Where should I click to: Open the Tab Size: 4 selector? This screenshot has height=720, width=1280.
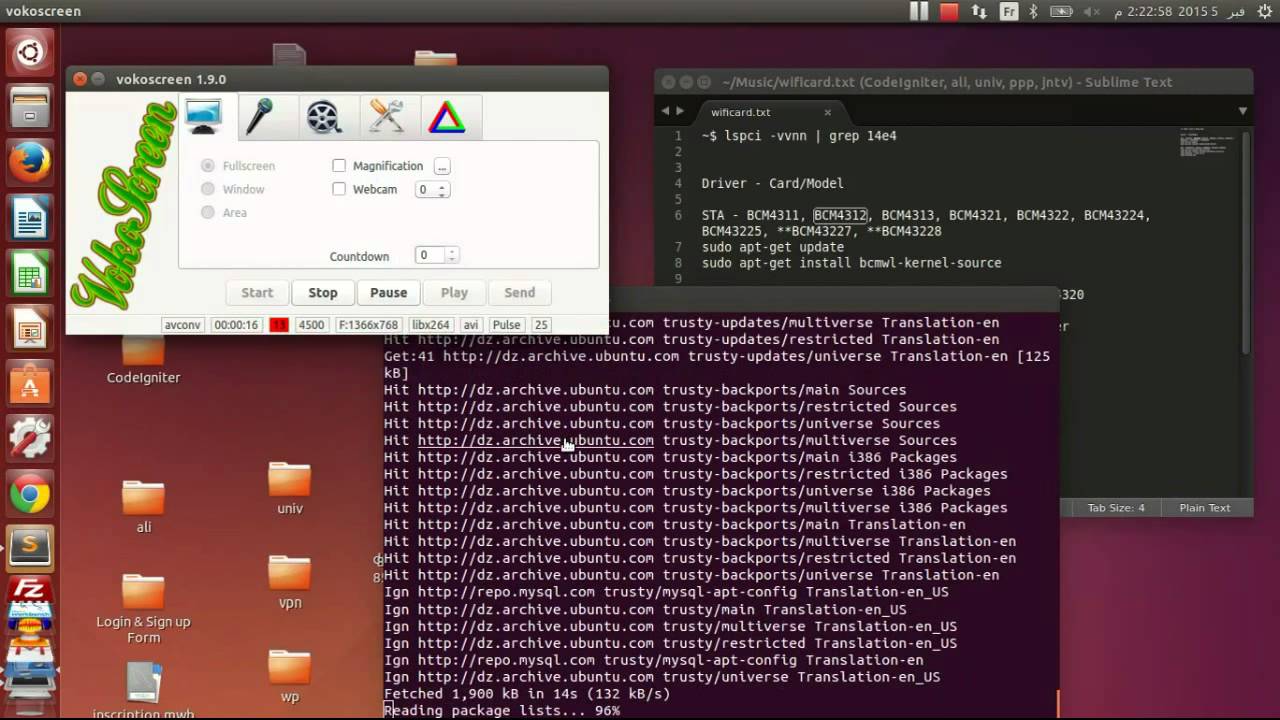[1116, 508]
